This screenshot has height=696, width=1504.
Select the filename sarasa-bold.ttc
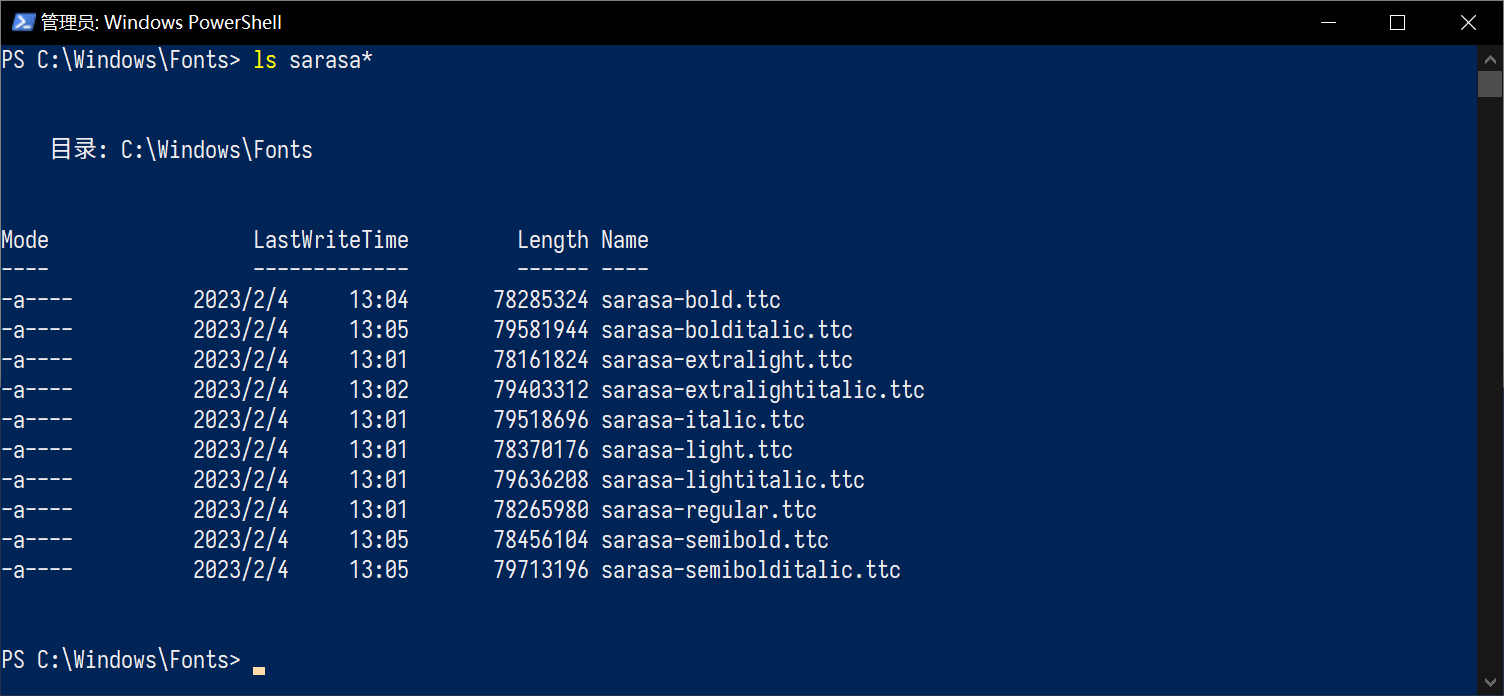point(690,299)
